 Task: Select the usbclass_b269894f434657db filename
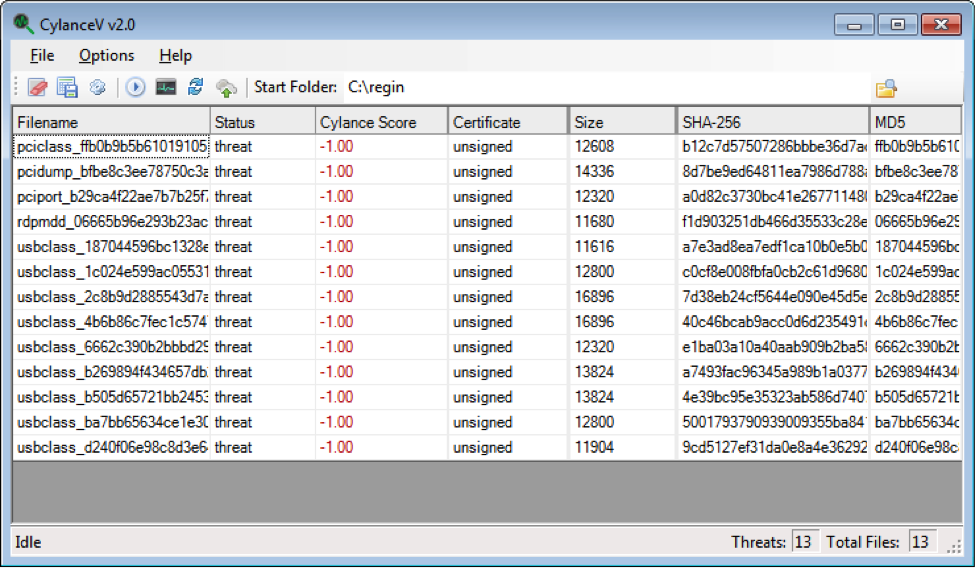coord(113,372)
